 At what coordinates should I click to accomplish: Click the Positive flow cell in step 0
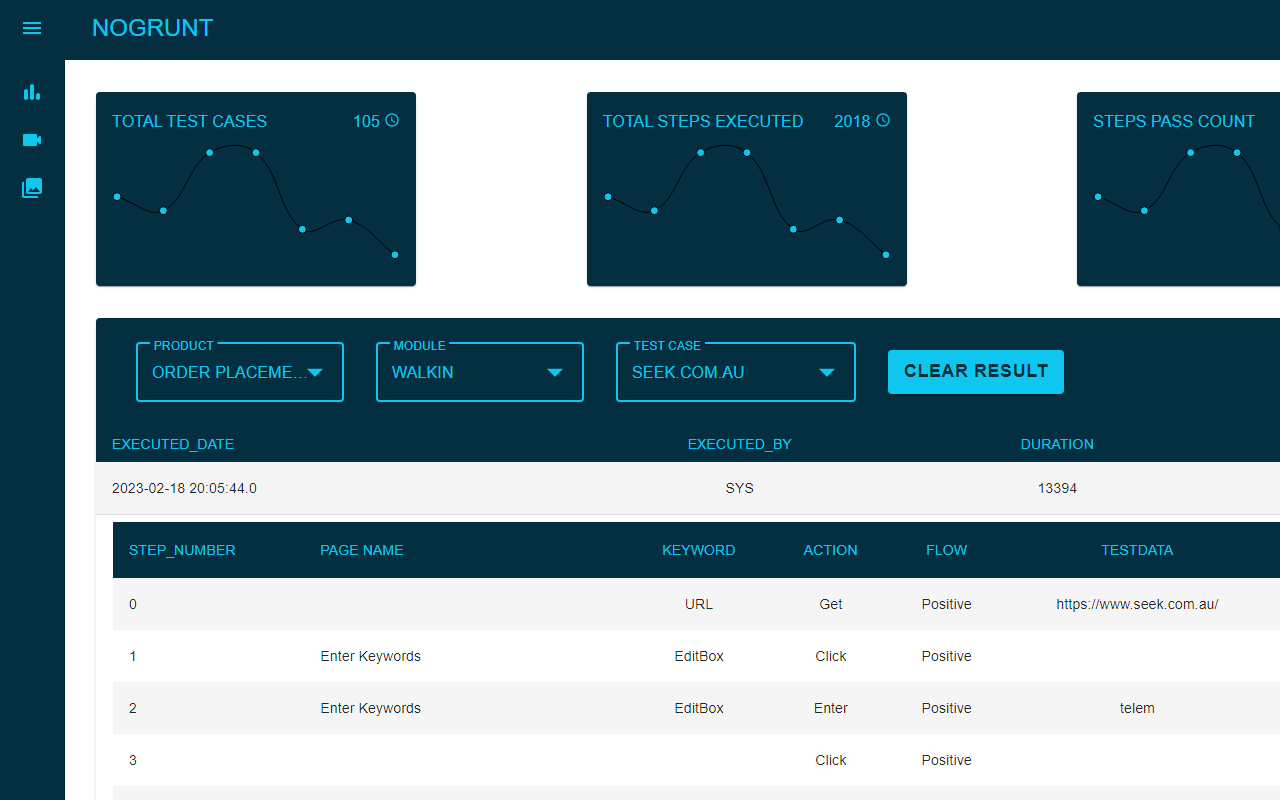point(947,604)
